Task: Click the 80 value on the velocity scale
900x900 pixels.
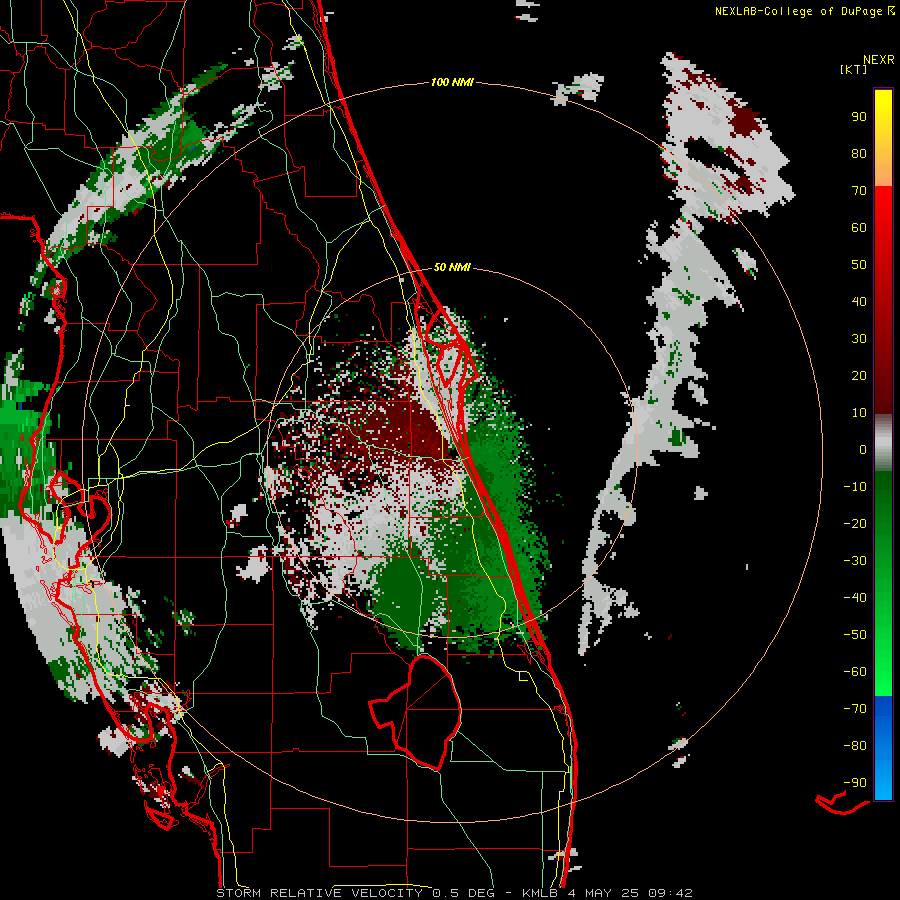Action: click(859, 154)
